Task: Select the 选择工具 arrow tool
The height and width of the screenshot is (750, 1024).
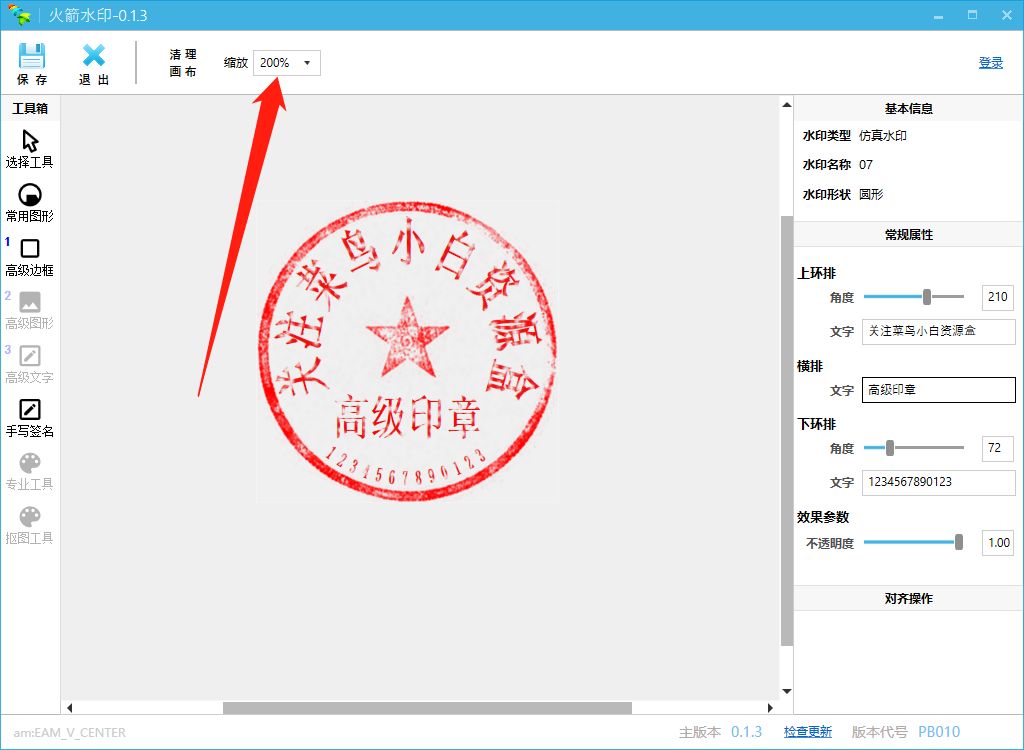Action: click(x=29, y=149)
